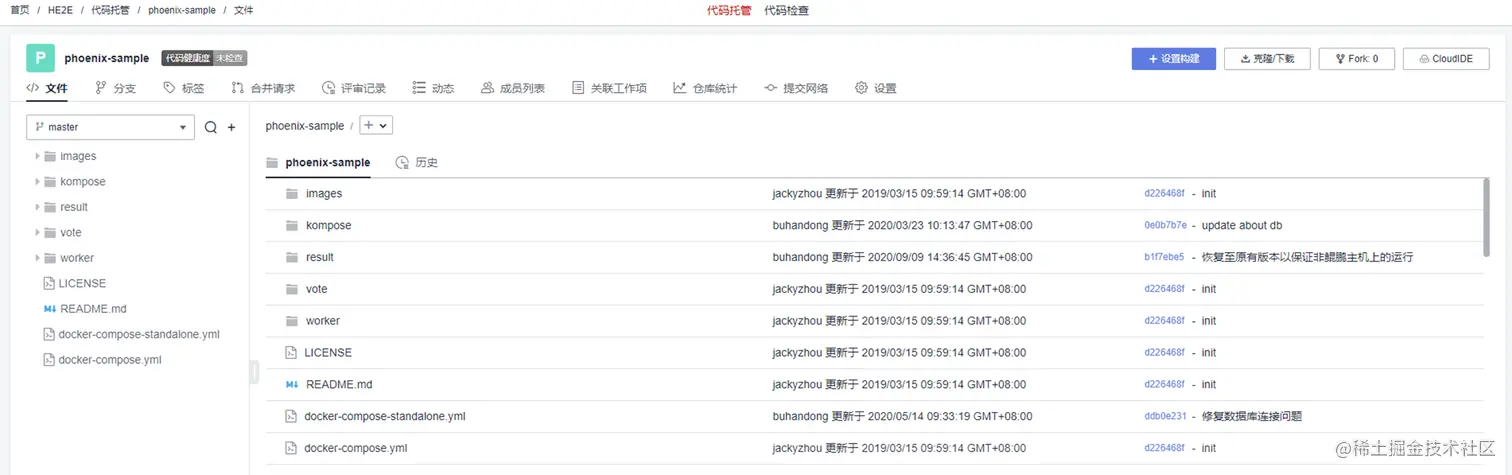This screenshot has height=475, width=1512.
Task: Open the 设置 tab
Action: coord(875,88)
